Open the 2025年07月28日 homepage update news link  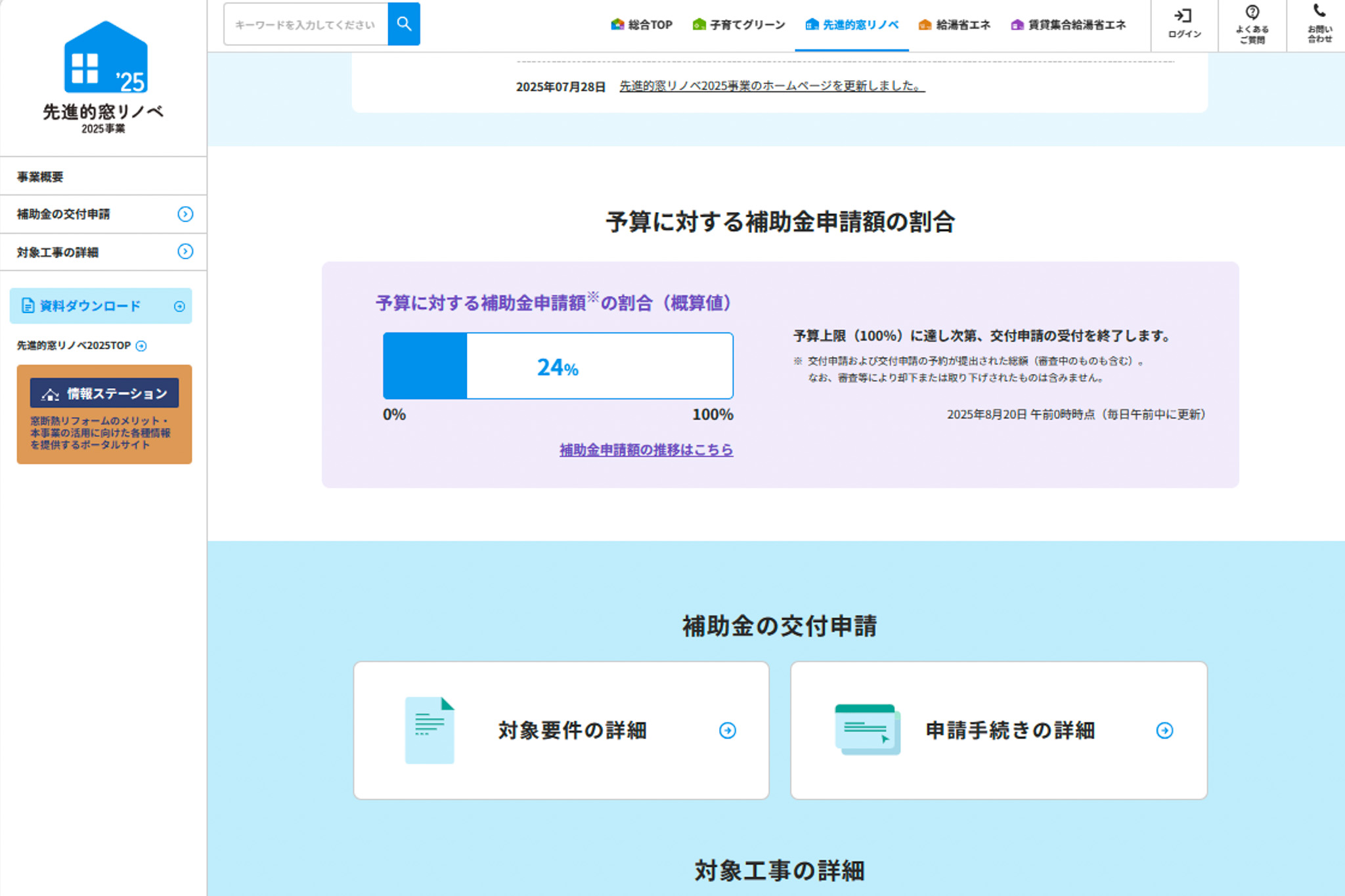772,86
